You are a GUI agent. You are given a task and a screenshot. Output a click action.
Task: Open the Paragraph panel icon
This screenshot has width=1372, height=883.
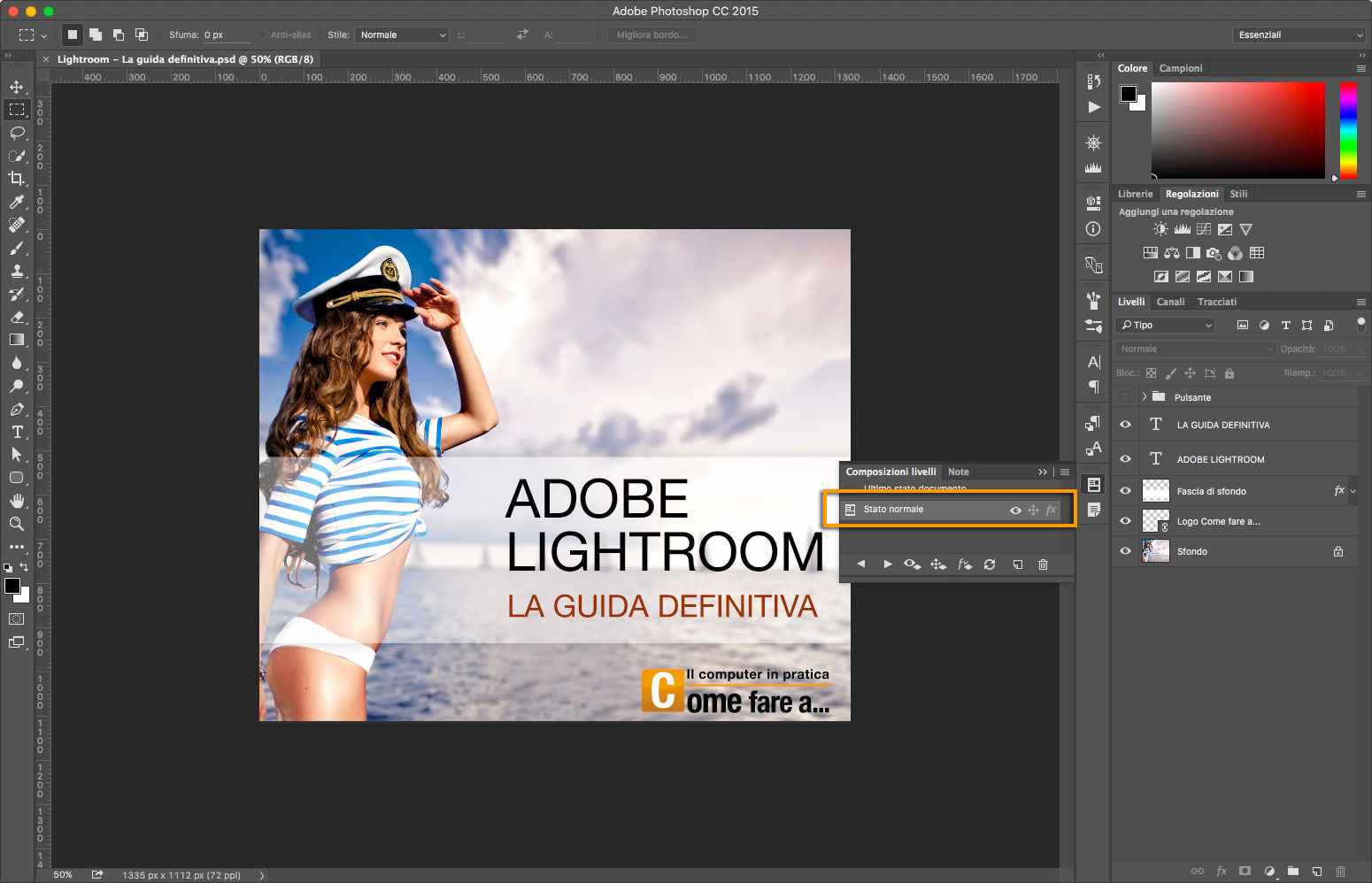click(x=1094, y=387)
